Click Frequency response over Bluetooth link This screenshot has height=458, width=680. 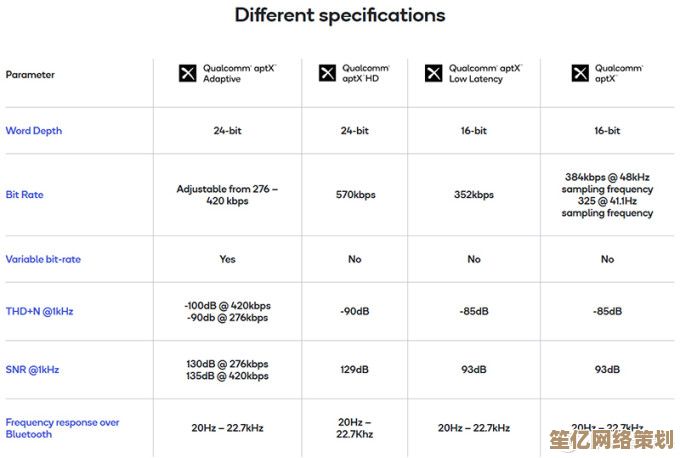62,428
